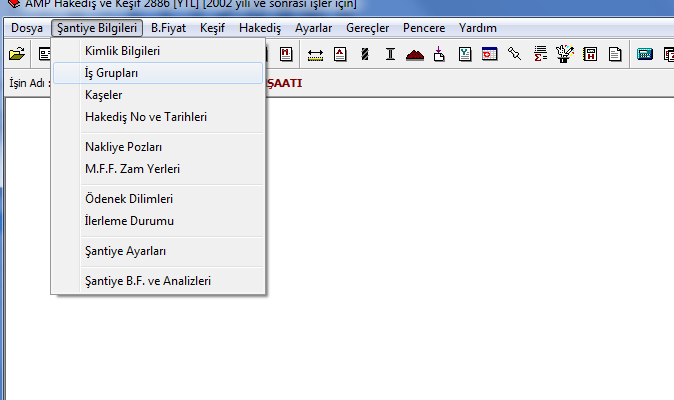Click the steel I-beam profile icon

tap(390, 54)
